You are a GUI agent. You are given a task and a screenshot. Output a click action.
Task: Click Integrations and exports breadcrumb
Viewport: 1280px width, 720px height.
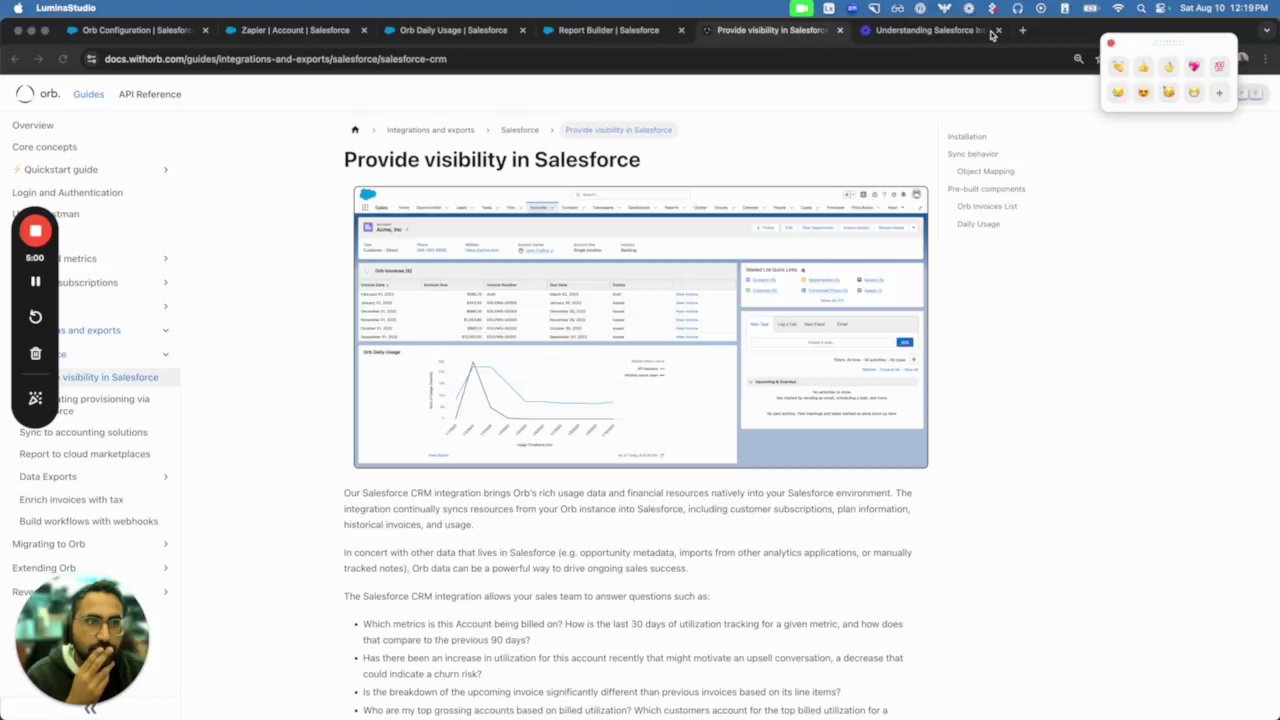pos(430,130)
